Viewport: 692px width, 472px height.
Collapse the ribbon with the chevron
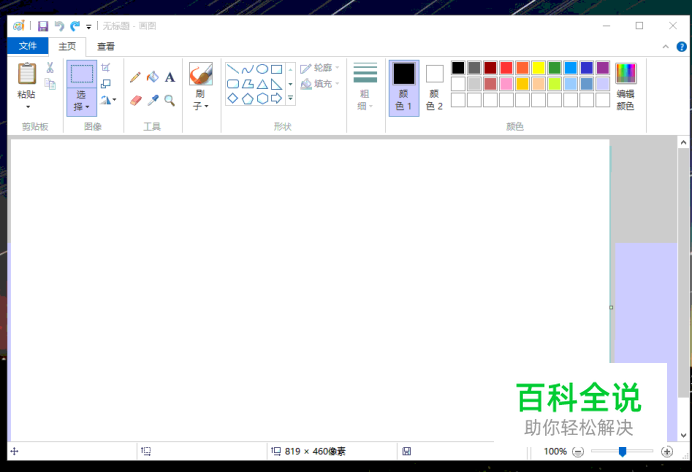666,46
